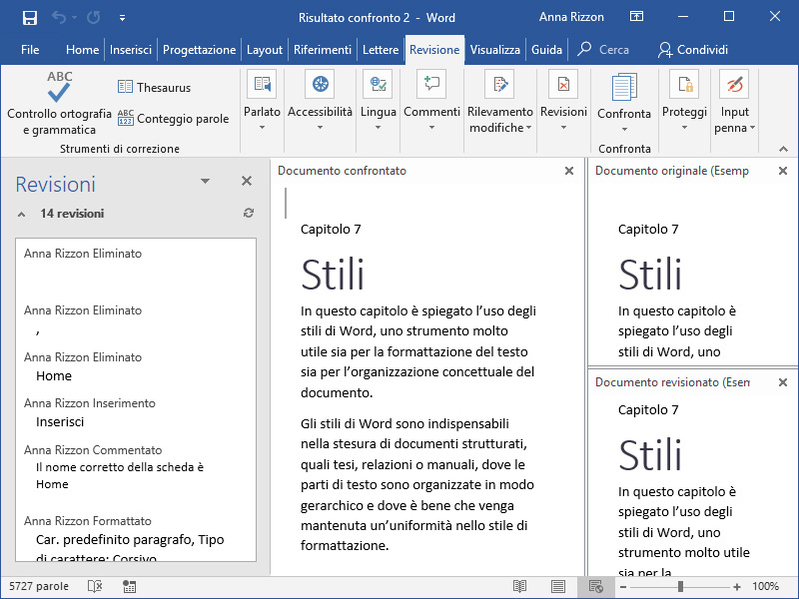
Task: Click the Proteggi lock icon
Action: click(684, 84)
